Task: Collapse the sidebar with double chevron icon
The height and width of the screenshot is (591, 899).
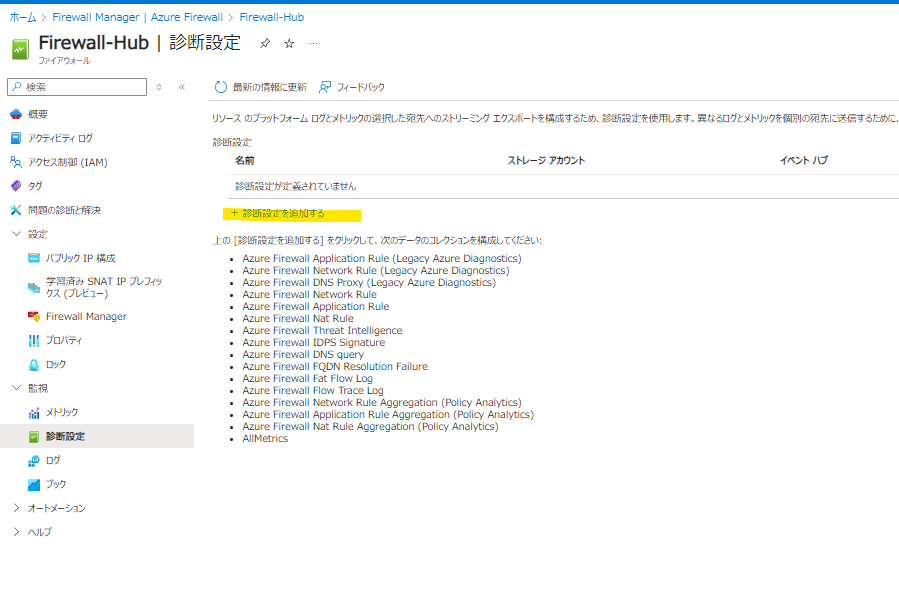Action: [182, 87]
